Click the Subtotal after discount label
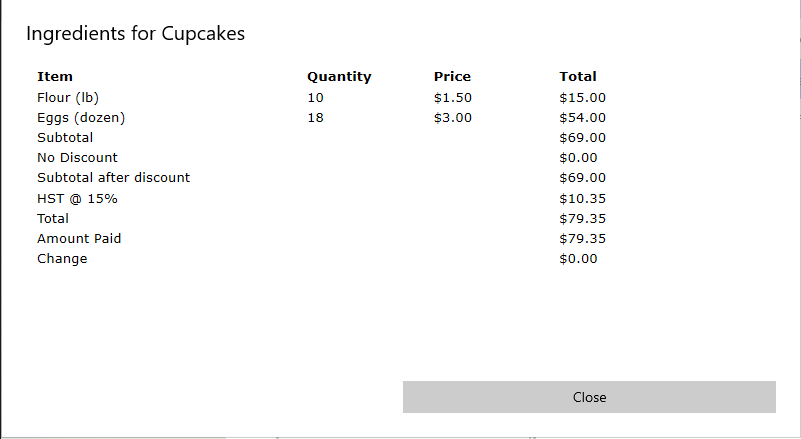 [113, 177]
